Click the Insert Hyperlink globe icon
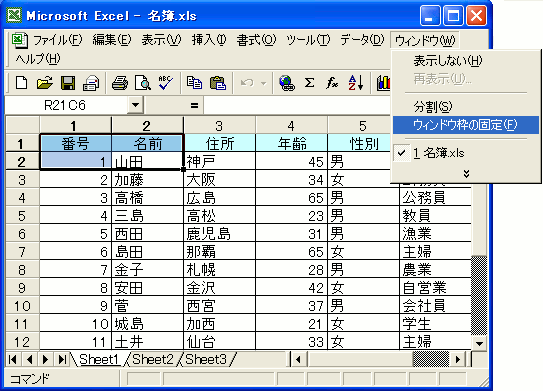This screenshot has height=391, width=543. (287, 83)
